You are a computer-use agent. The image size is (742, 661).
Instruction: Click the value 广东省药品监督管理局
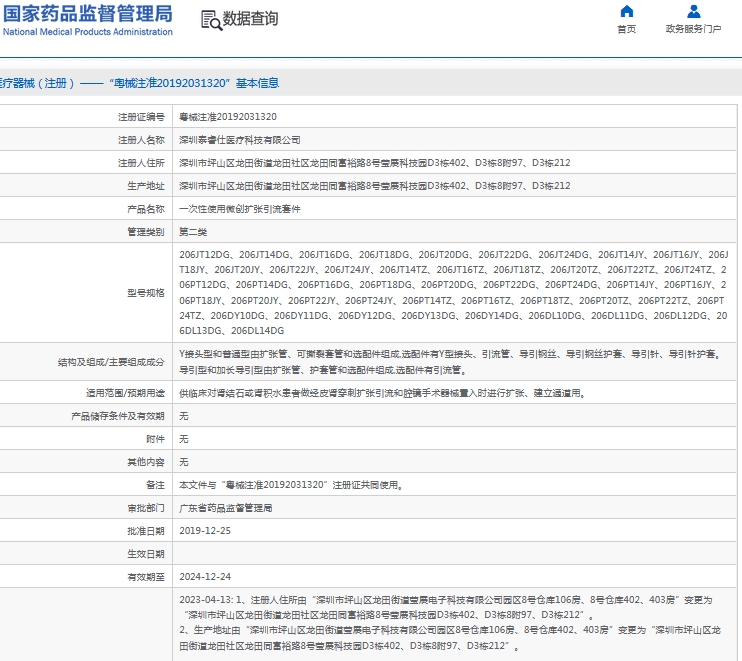point(226,508)
